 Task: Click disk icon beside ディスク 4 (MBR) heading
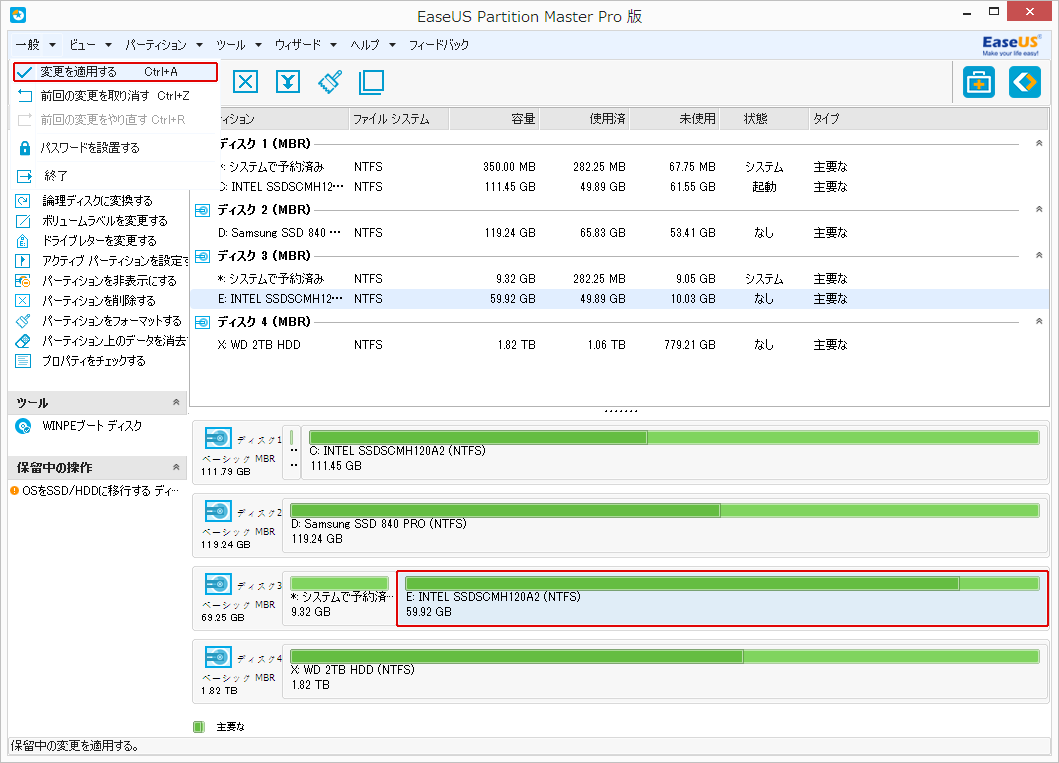point(203,322)
